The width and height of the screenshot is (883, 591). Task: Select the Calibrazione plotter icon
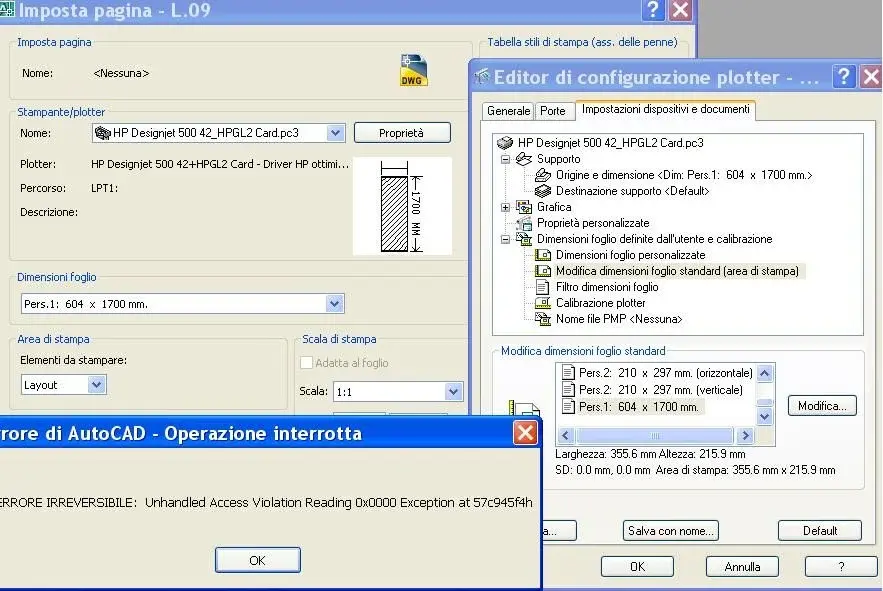click(x=543, y=303)
